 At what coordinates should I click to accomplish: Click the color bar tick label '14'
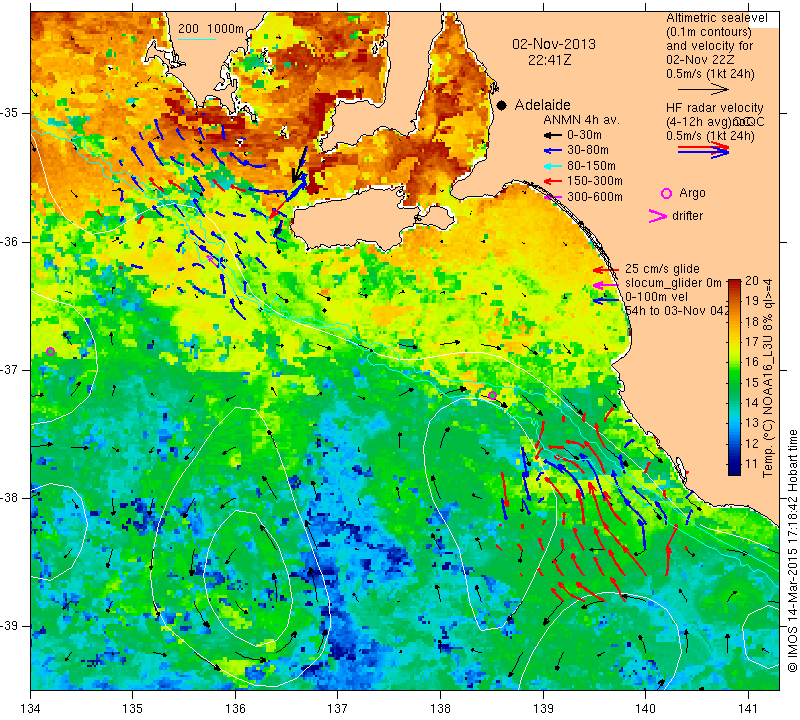coord(752,403)
